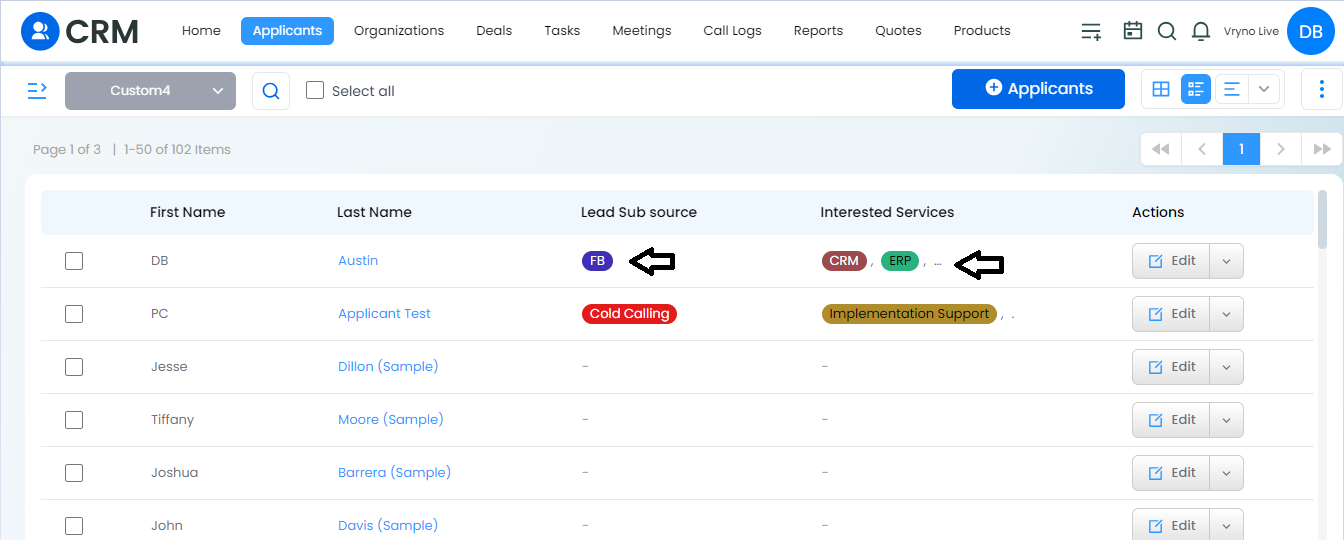This screenshot has height=540, width=1344.
Task: Open the Reports menu item
Action: click(x=818, y=31)
